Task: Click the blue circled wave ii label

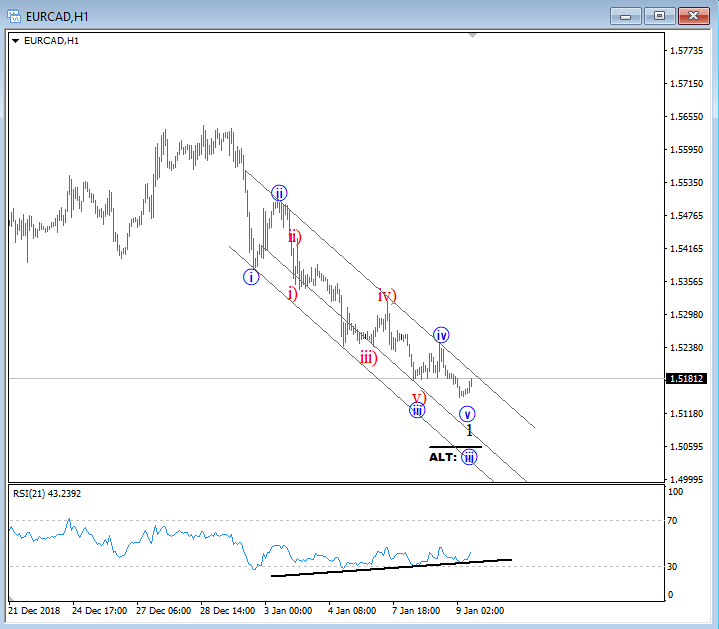Action: point(279,193)
